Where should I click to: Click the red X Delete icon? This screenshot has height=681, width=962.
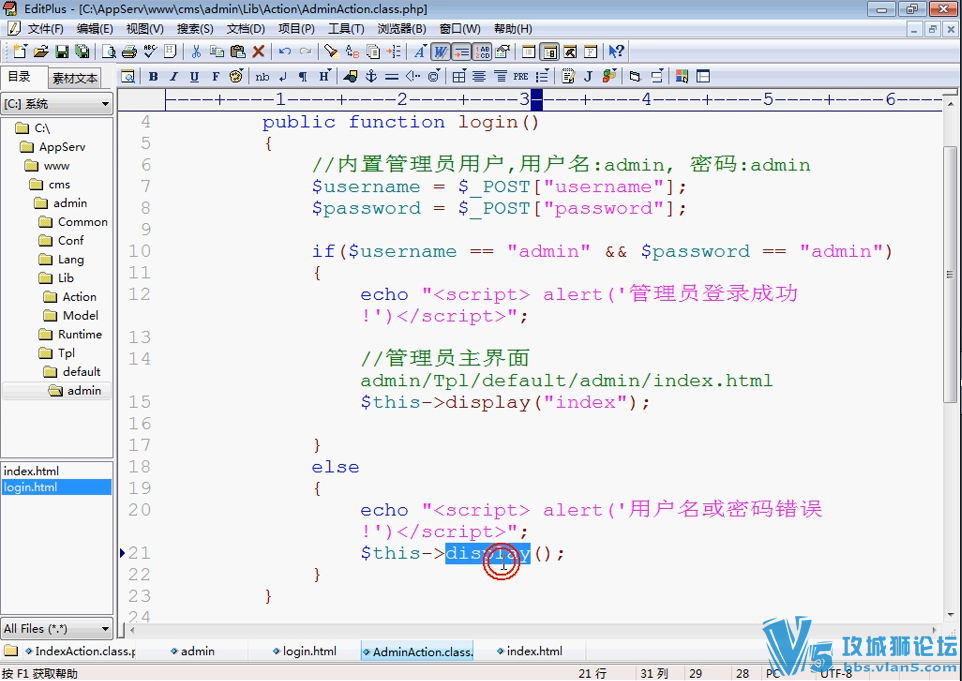(258, 52)
